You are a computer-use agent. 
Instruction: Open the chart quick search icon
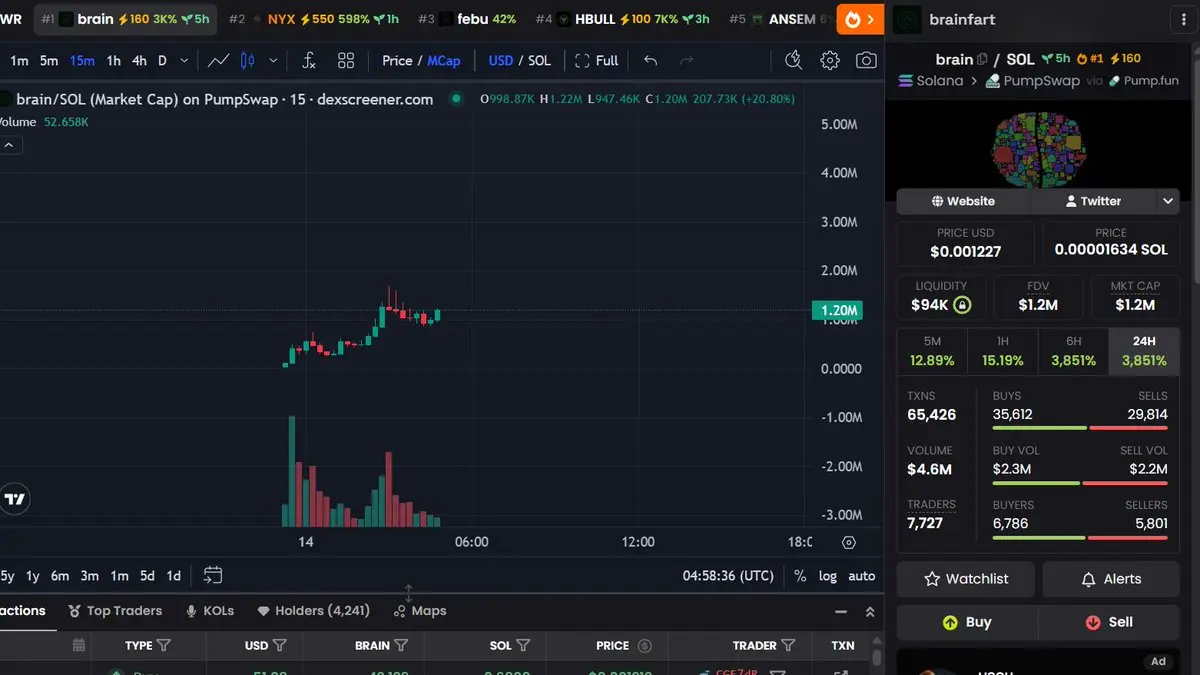point(793,60)
